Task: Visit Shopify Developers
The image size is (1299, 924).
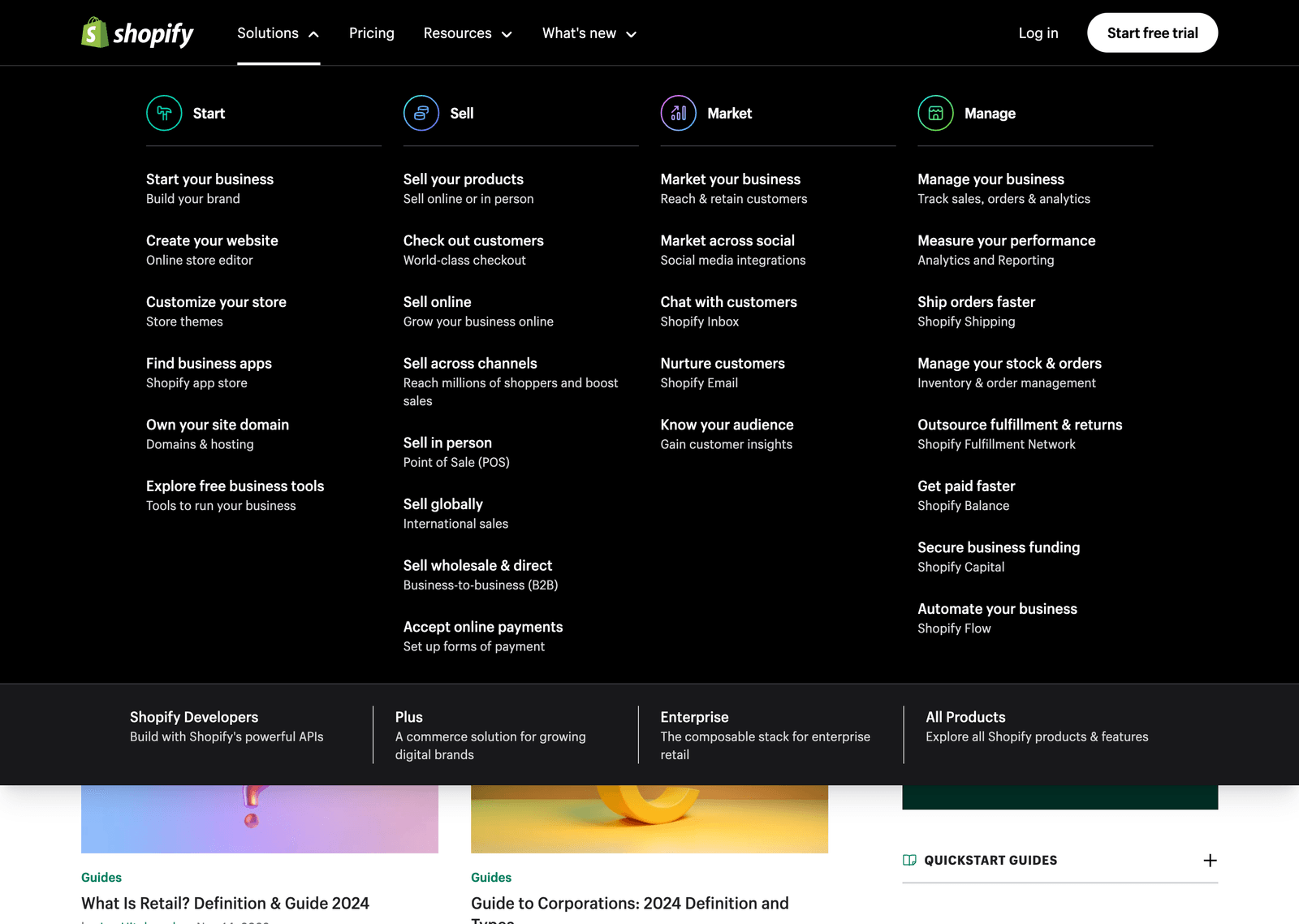Action: pyautogui.click(x=227, y=727)
